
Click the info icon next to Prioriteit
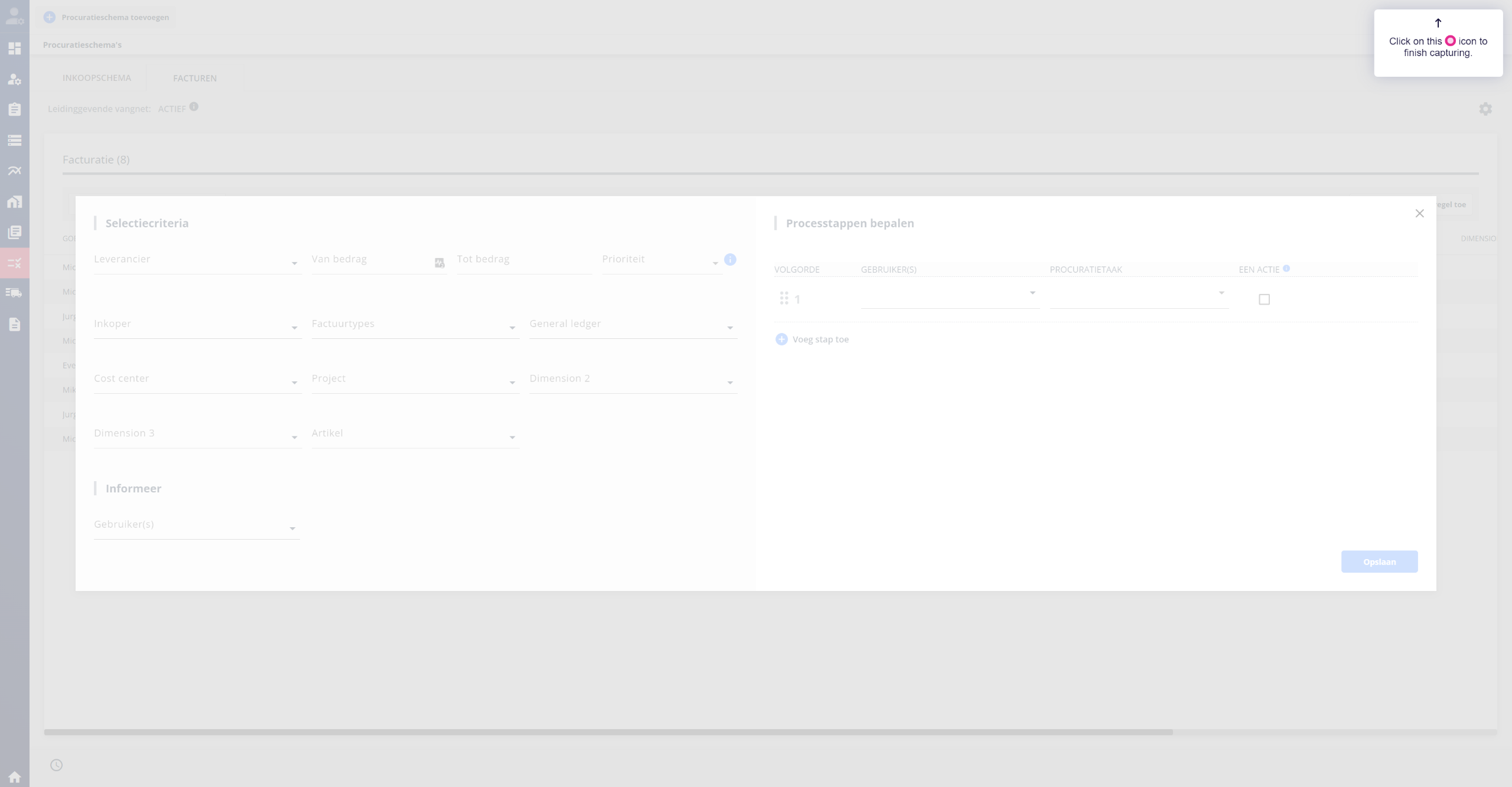(730, 260)
